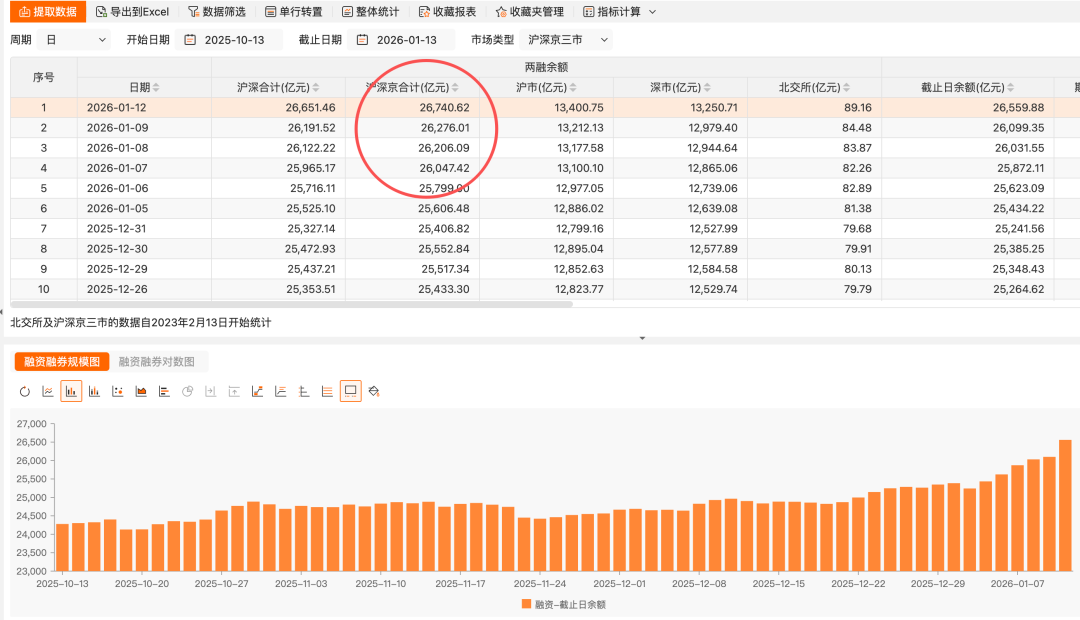
Task: Toggle the chart legend display icon
Action: [350, 391]
